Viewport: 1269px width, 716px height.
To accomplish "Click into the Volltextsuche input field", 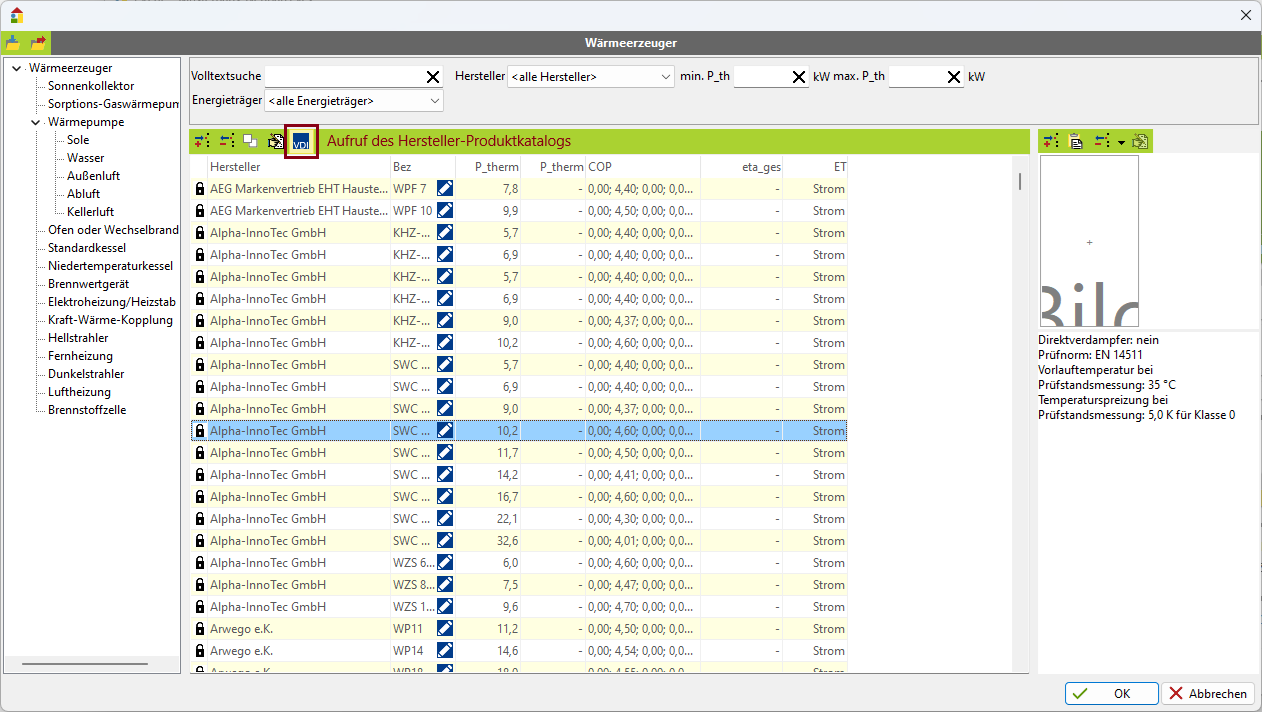I will click(x=343, y=77).
